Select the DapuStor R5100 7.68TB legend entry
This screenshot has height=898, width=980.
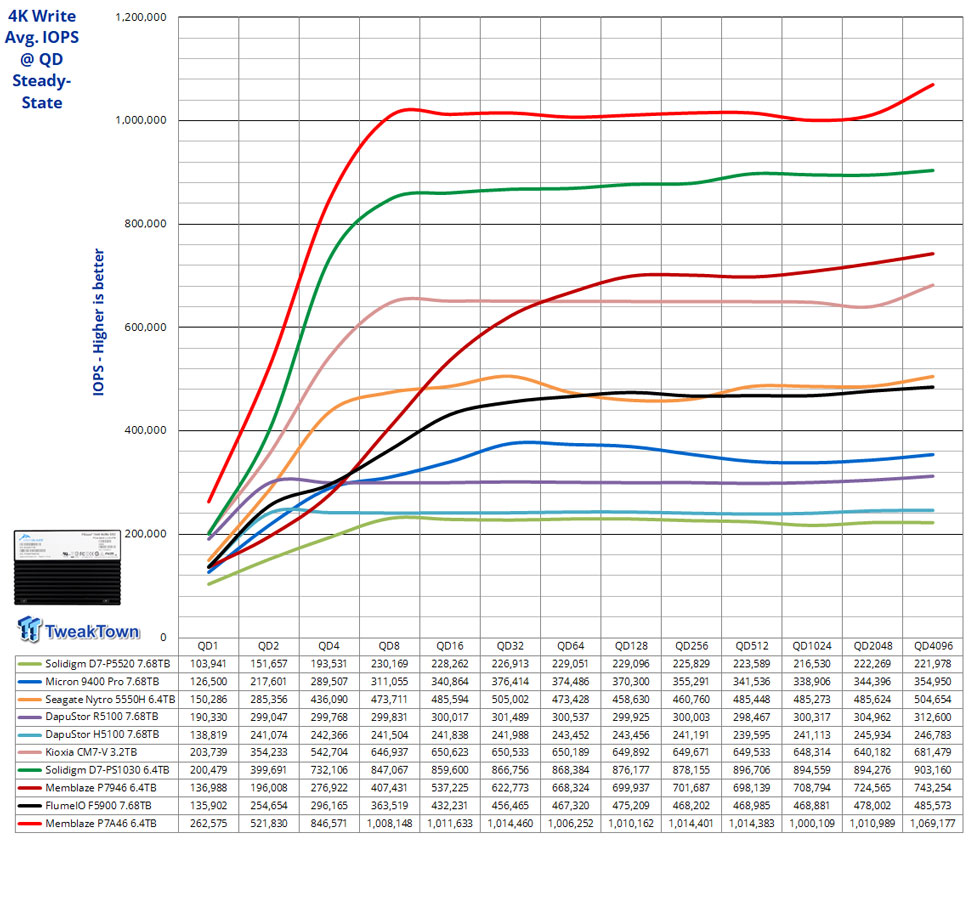pyautogui.click(x=97, y=717)
